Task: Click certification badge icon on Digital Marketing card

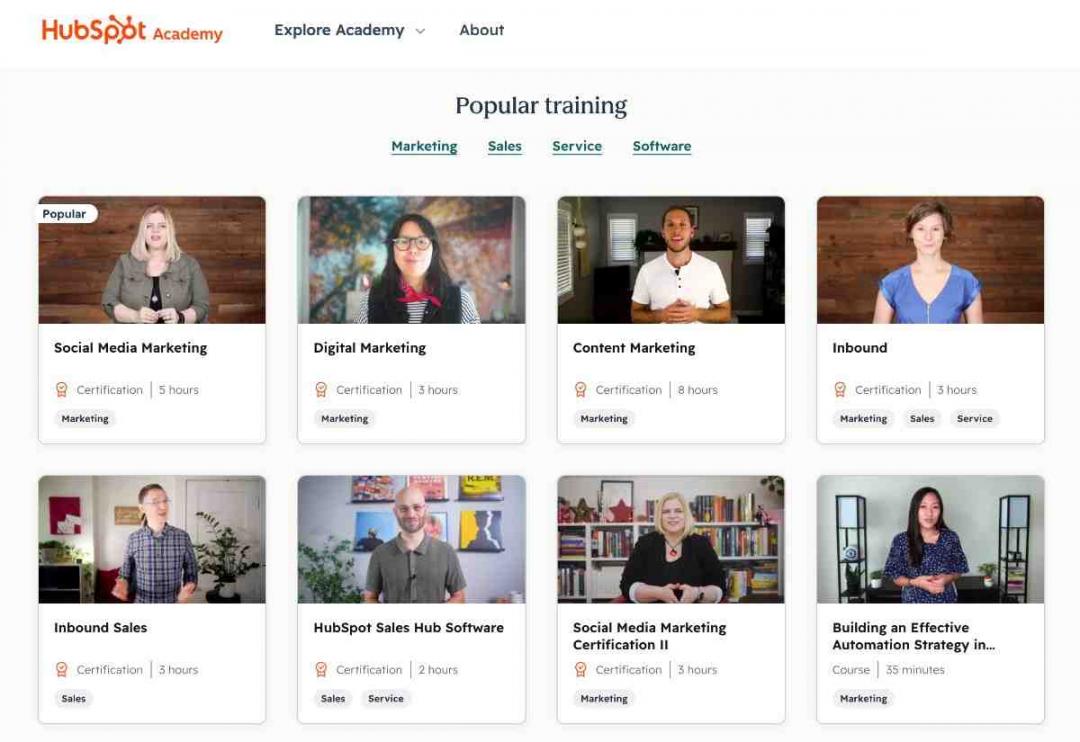Action: tap(321, 390)
